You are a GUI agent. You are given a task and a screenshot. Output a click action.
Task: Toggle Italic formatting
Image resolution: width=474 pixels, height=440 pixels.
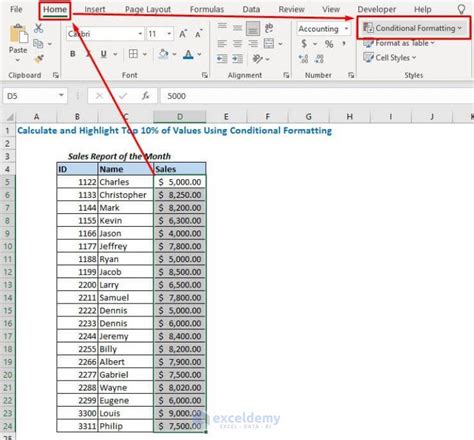89,54
